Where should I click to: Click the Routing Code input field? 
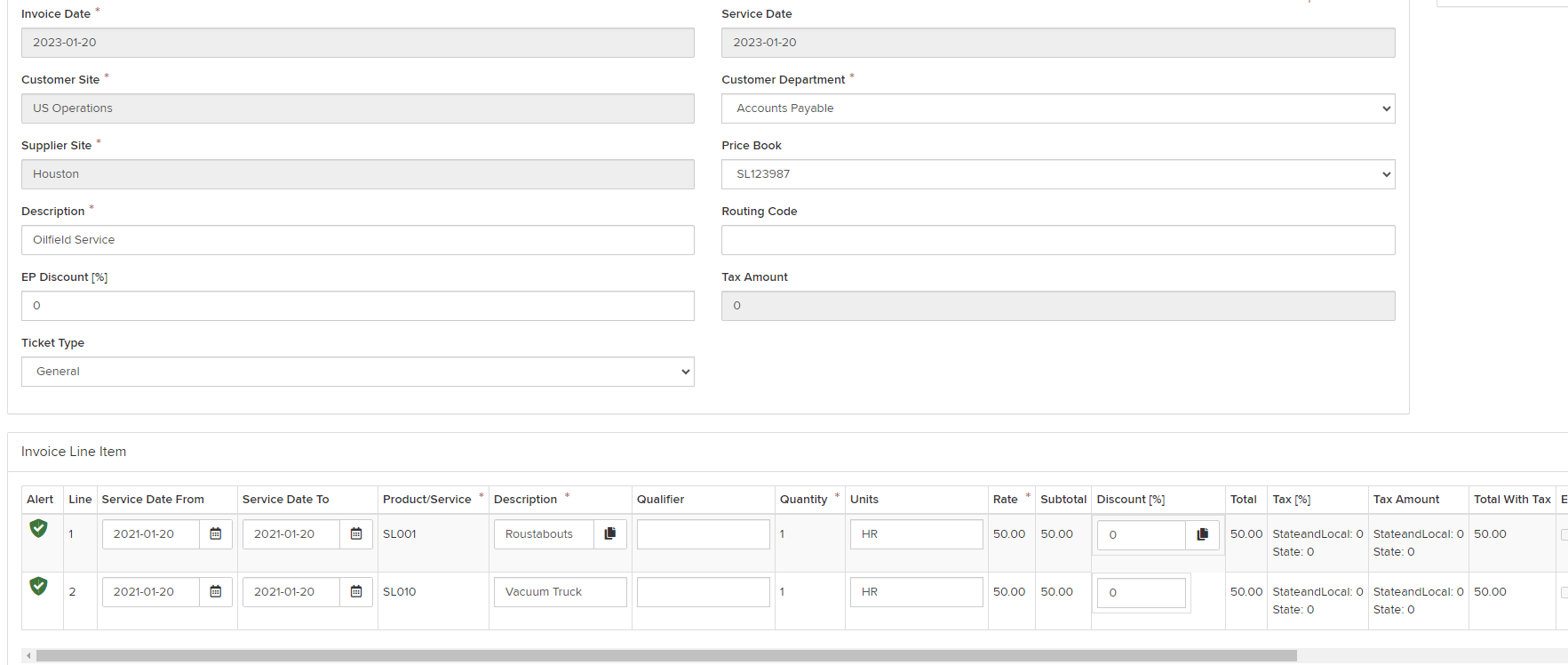1057,240
